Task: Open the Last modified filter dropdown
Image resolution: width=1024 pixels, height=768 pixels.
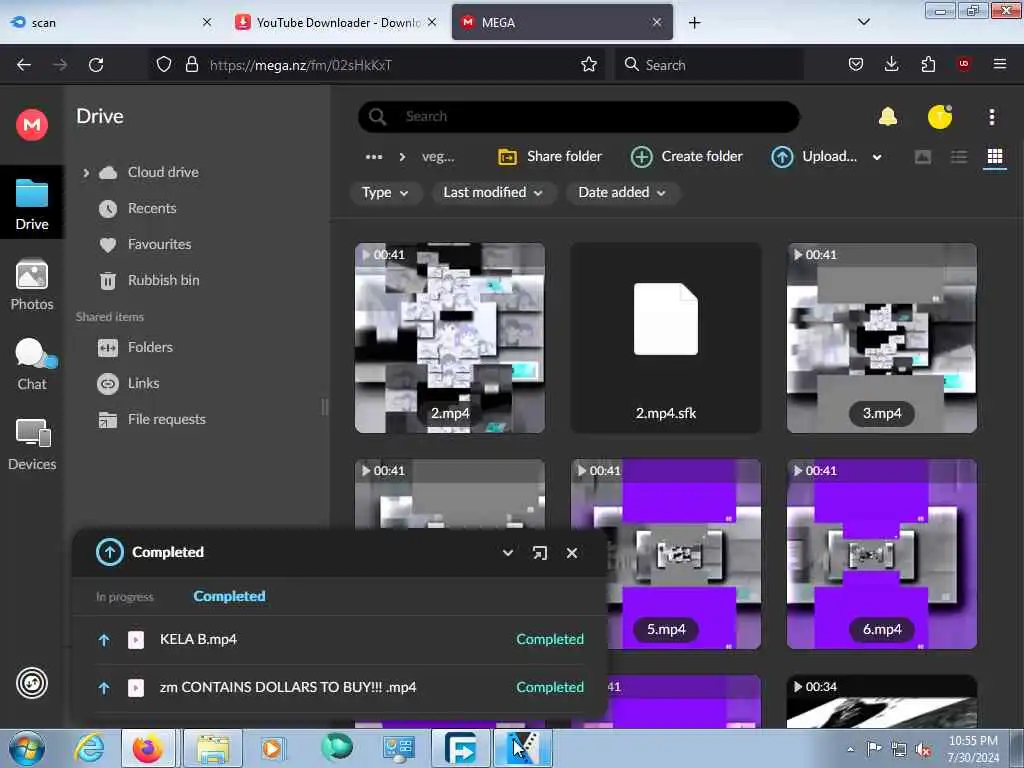Action: coord(492,193)
